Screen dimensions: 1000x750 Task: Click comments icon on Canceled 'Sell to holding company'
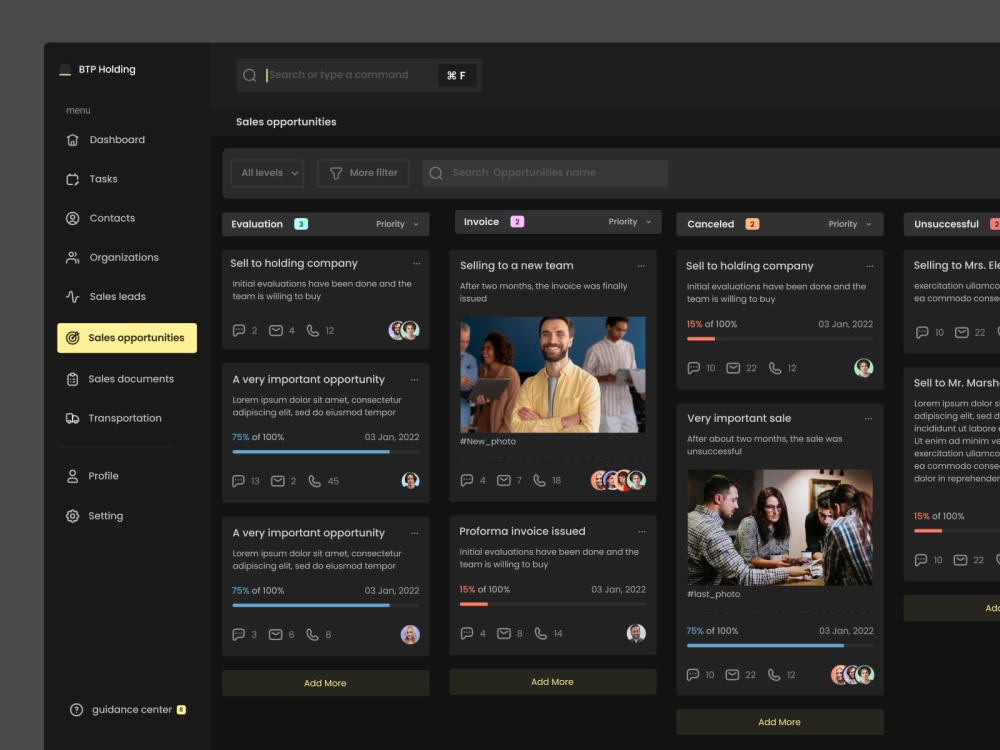[693, 368]
